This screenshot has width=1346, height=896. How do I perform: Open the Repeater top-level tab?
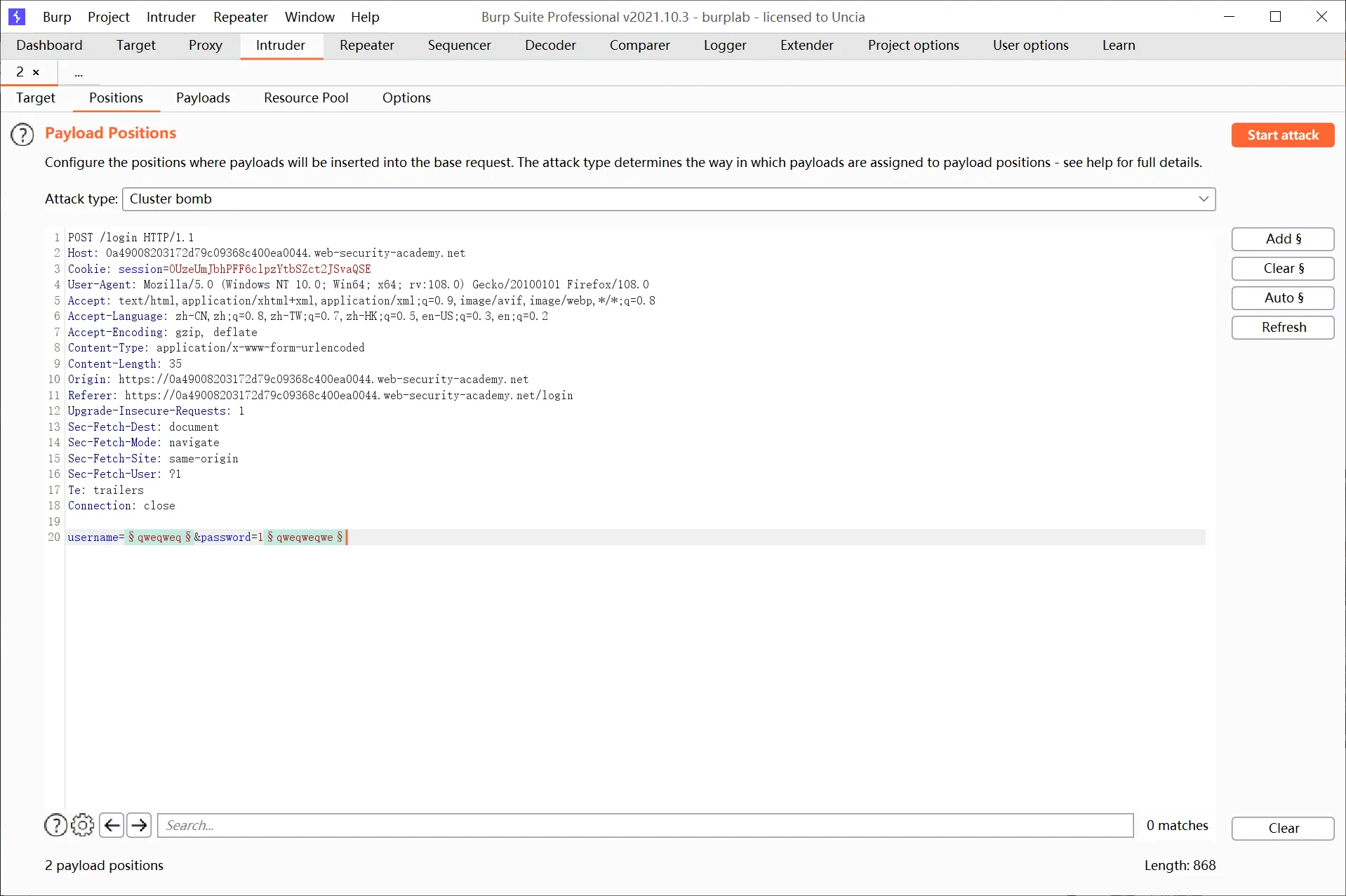367,45
